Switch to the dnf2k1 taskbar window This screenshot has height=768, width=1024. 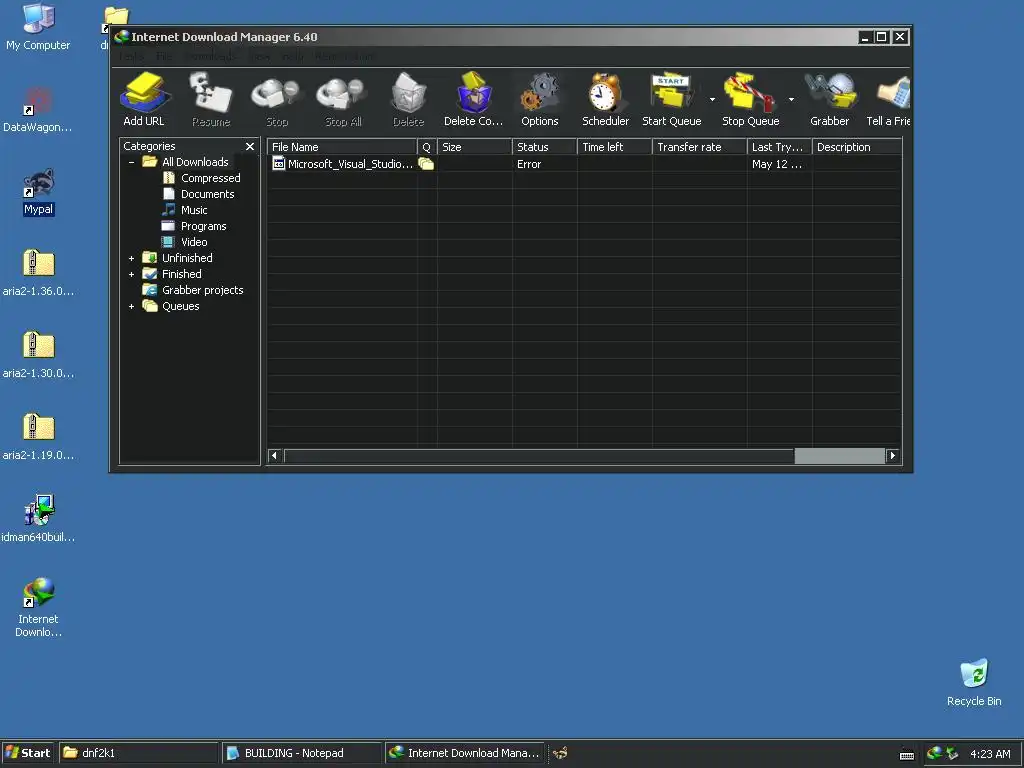tap(138, 753)
